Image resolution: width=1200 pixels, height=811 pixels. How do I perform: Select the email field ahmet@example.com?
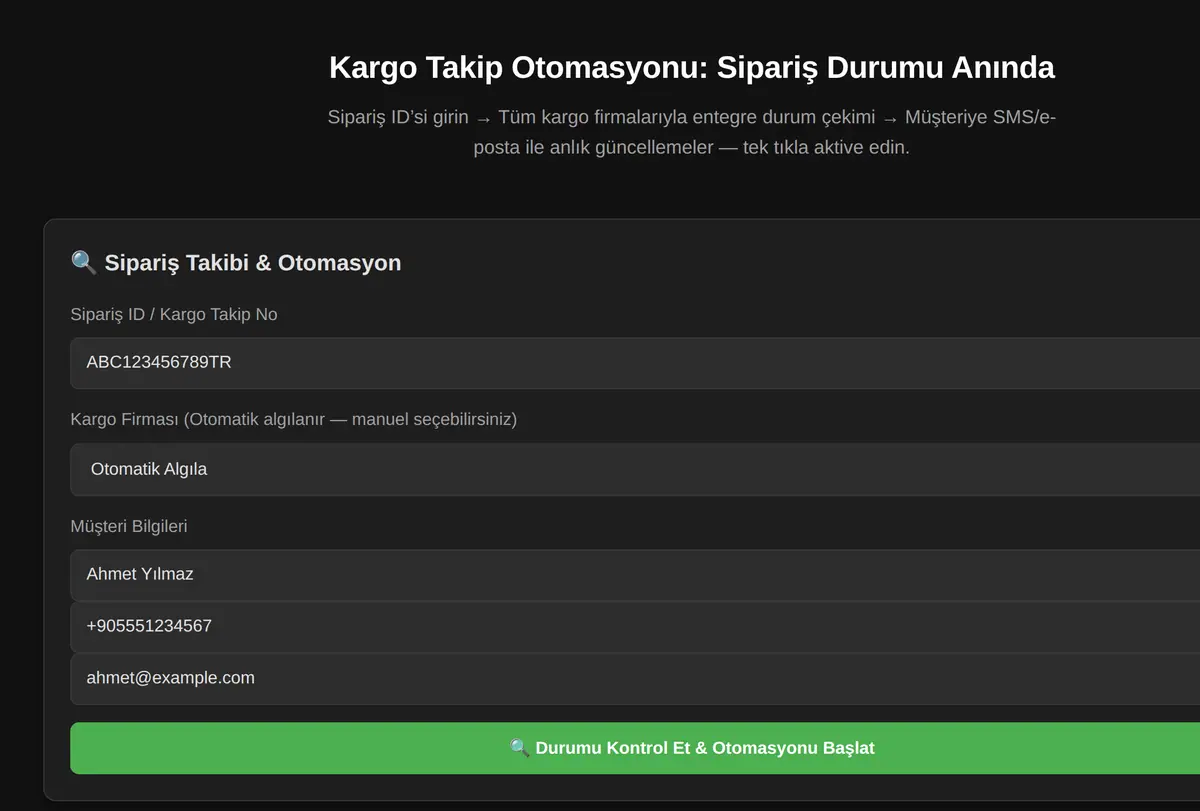(635, 679)
